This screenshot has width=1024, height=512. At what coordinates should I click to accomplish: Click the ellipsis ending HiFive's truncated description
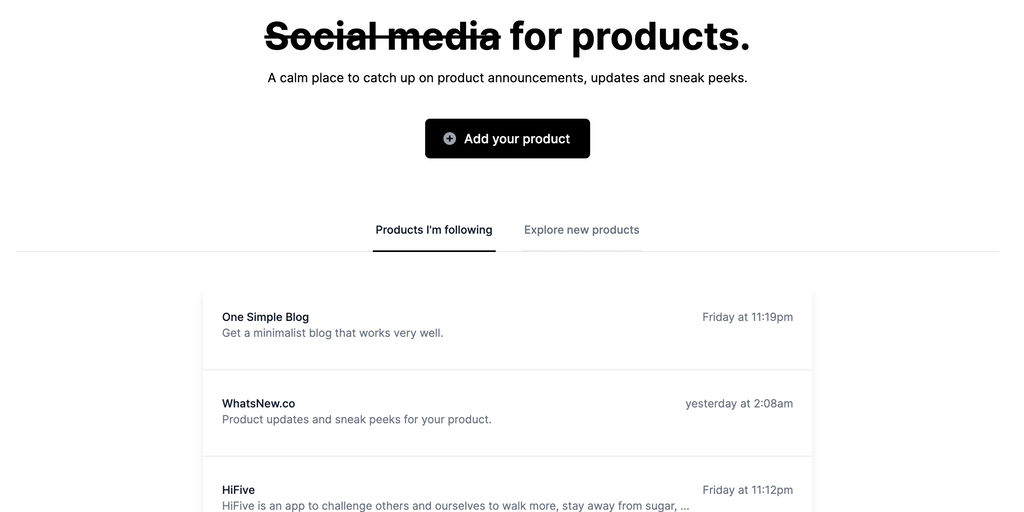pos(684,507)
